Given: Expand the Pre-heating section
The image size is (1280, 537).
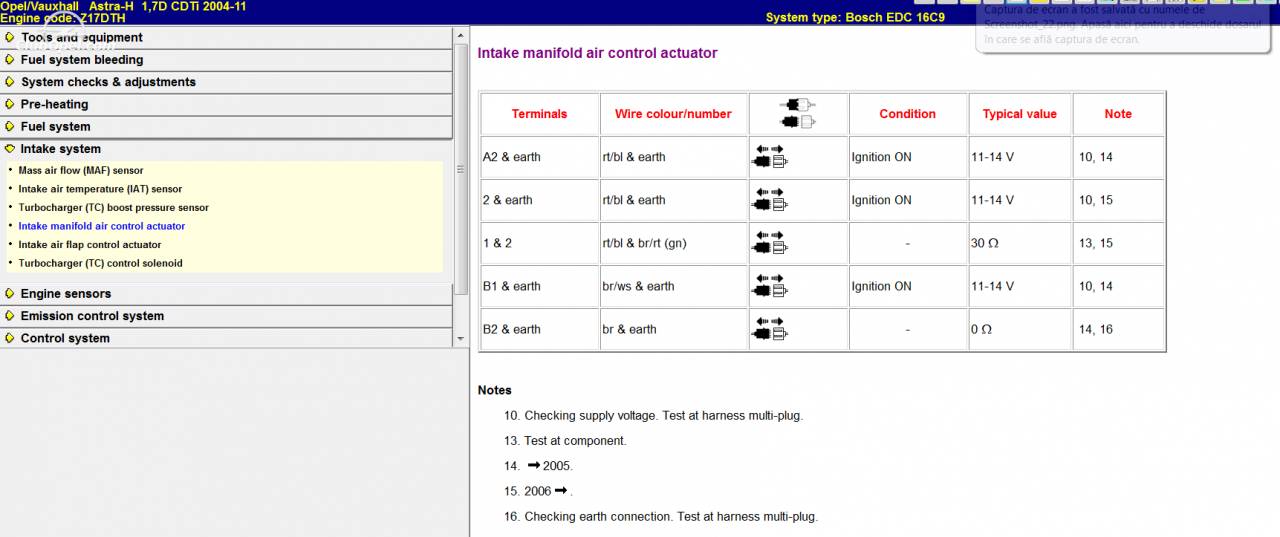Looking at the screenshot, I should pos(226,104).
